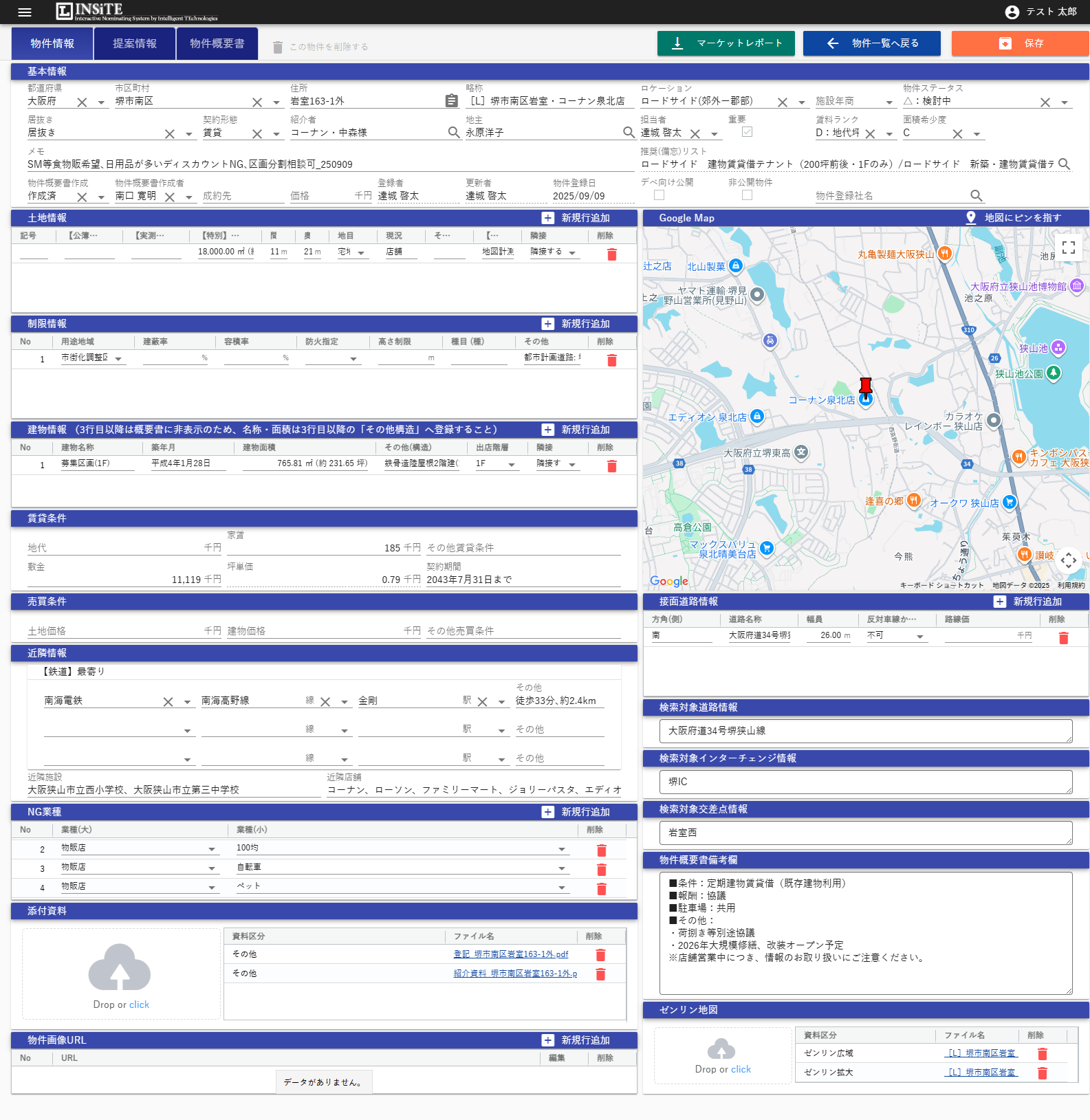Enable the デベ向け公開 checkbox
The image size is (1090, 1120).
click(x=659, y=195)
